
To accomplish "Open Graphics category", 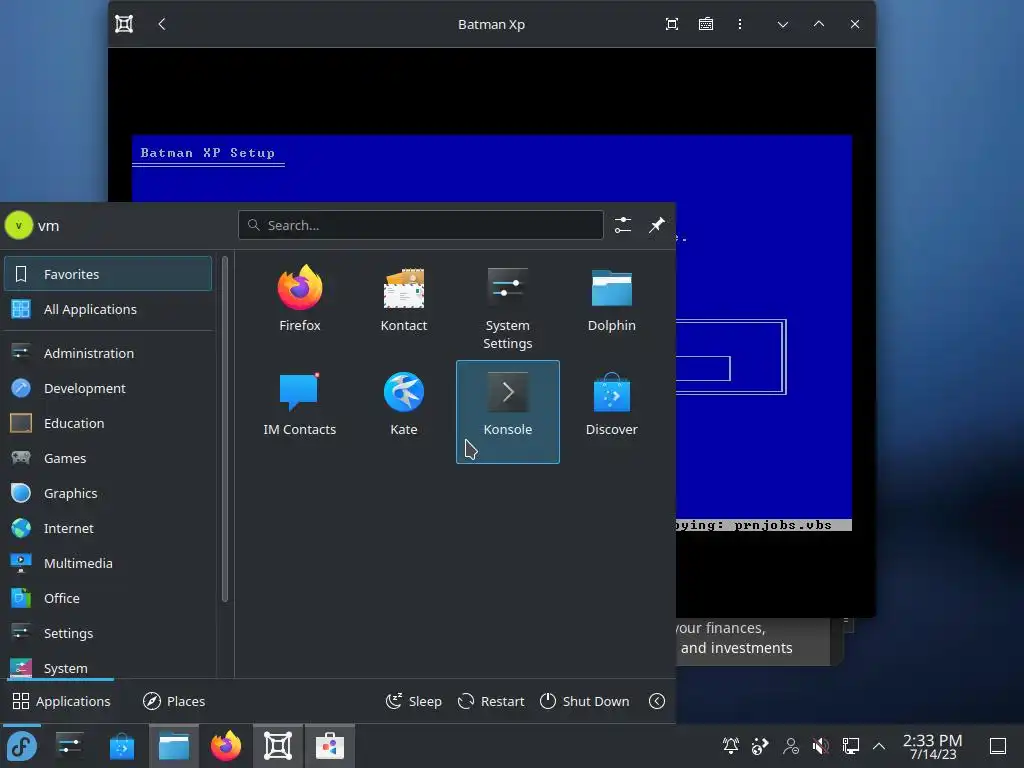I will (x=108, y=493).
